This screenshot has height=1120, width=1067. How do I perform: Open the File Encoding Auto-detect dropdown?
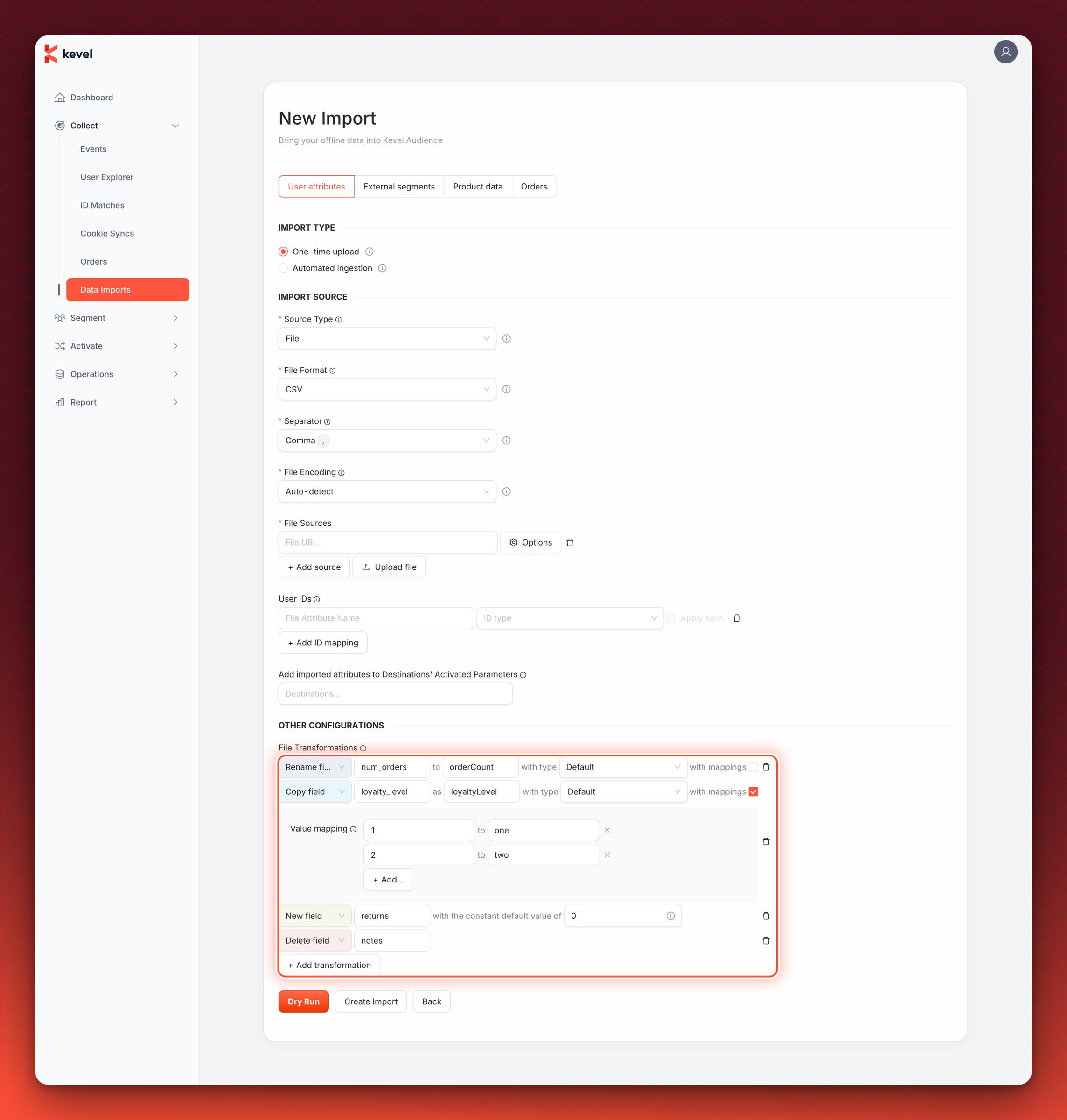point(387,491)
